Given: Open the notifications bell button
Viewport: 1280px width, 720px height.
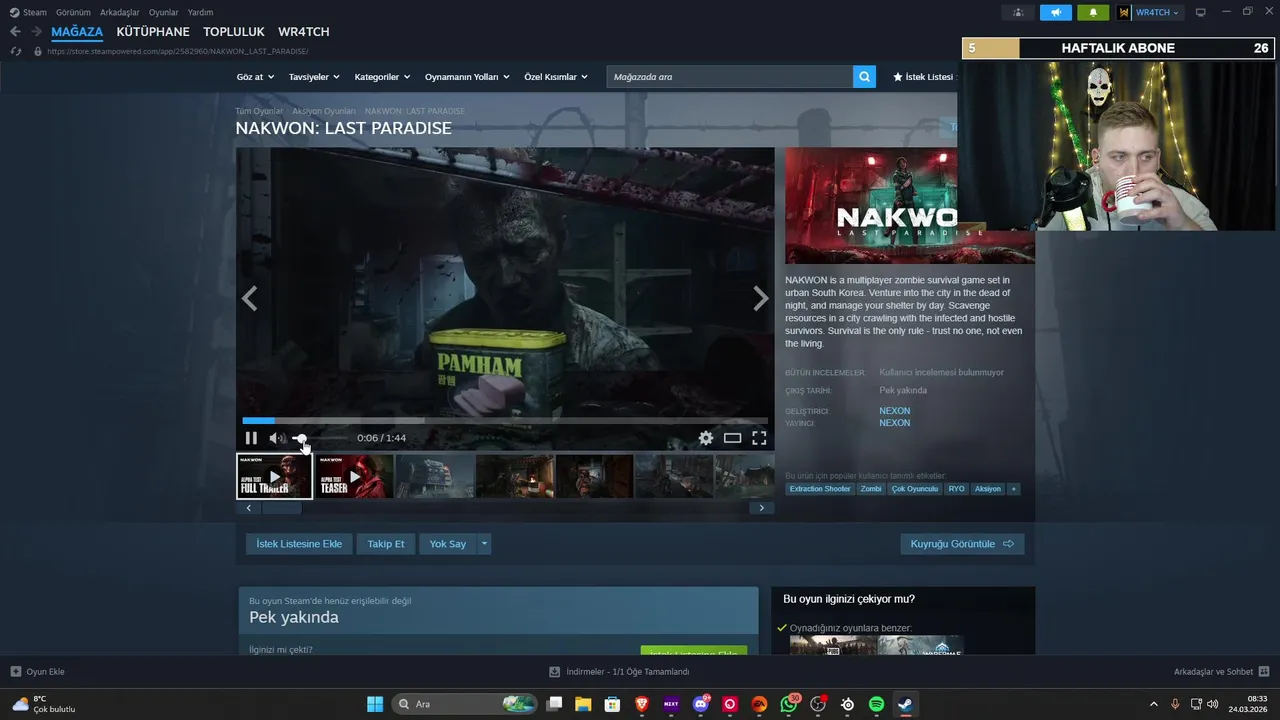Looking at the screenshot, I should [x=1093, y=12].
